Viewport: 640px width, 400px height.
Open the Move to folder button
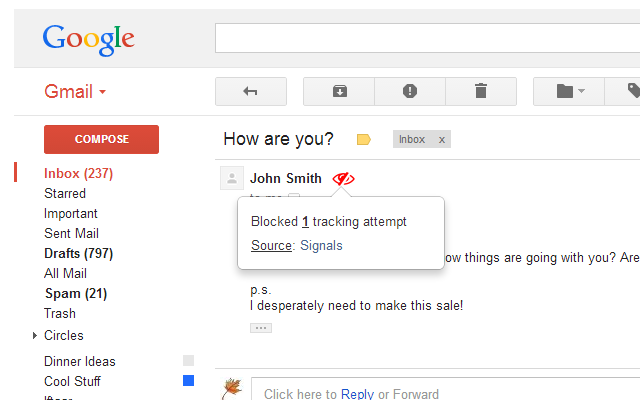coord(569,91)
